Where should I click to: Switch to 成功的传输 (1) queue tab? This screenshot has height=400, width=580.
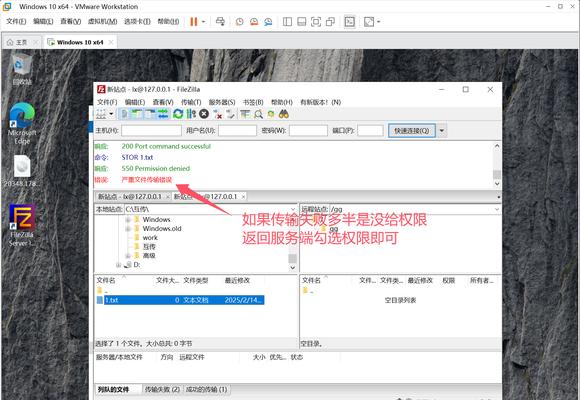point(206,389)
